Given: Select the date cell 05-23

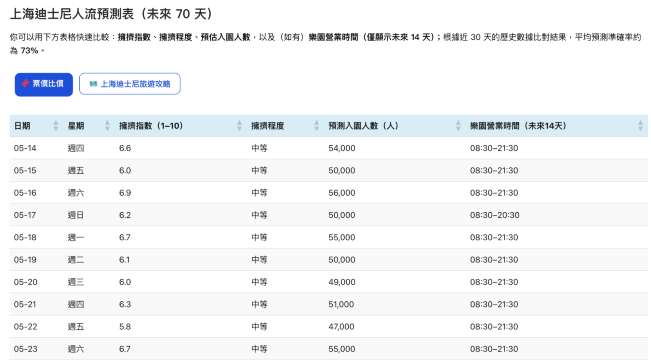Looking at the screenshot, I should tap(25, 349).
